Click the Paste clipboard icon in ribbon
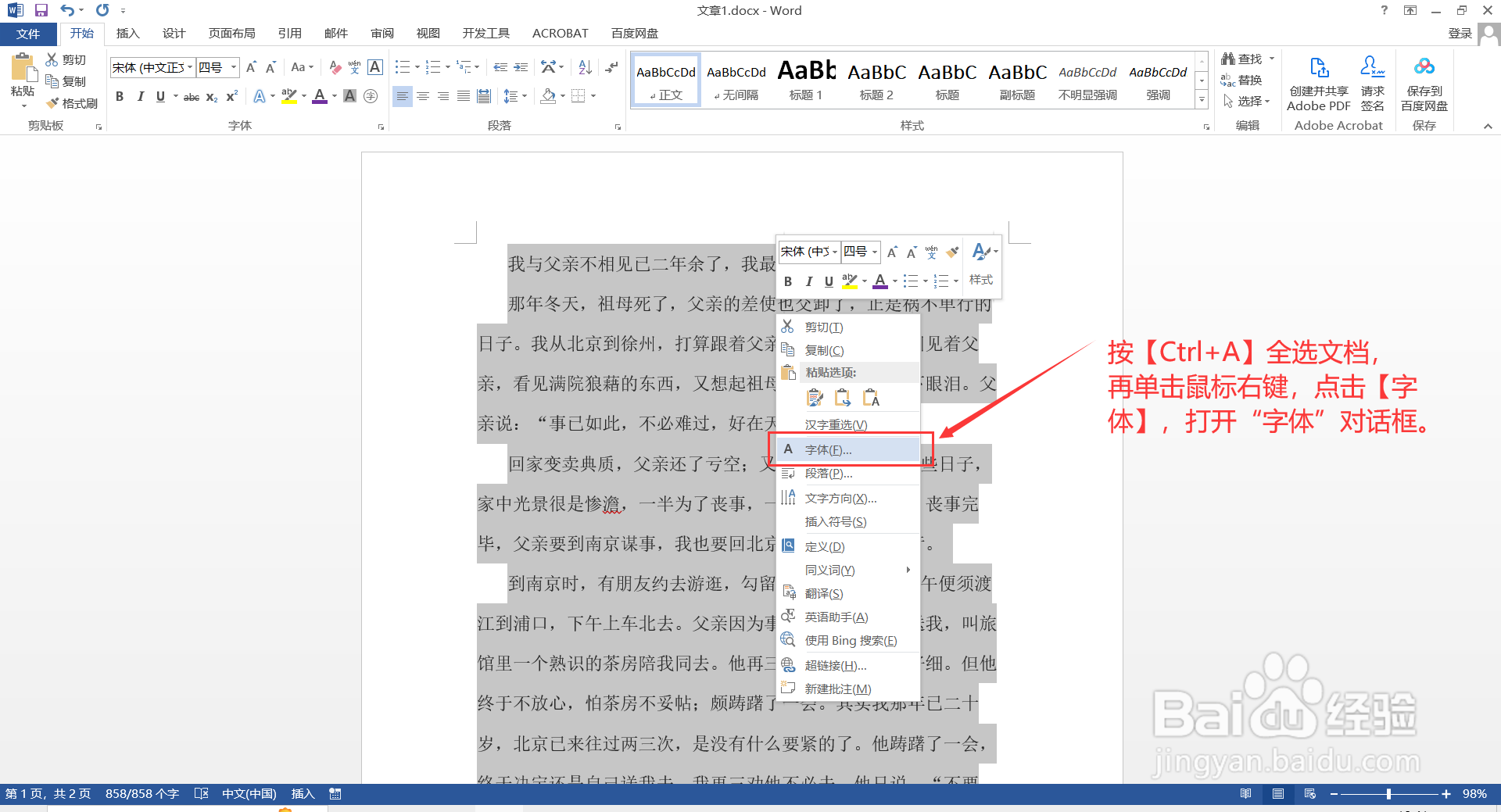This screenshot has height=812, width=1501. click(23, 69)
